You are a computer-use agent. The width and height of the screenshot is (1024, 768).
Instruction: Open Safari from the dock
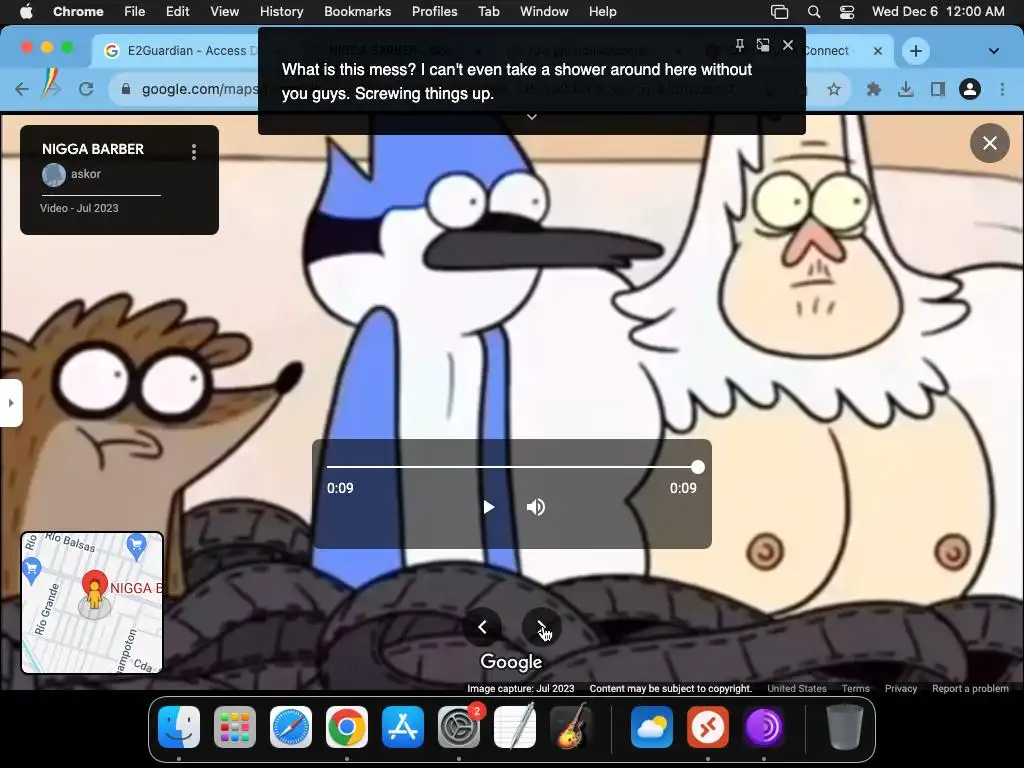click(x=291, y=727)
